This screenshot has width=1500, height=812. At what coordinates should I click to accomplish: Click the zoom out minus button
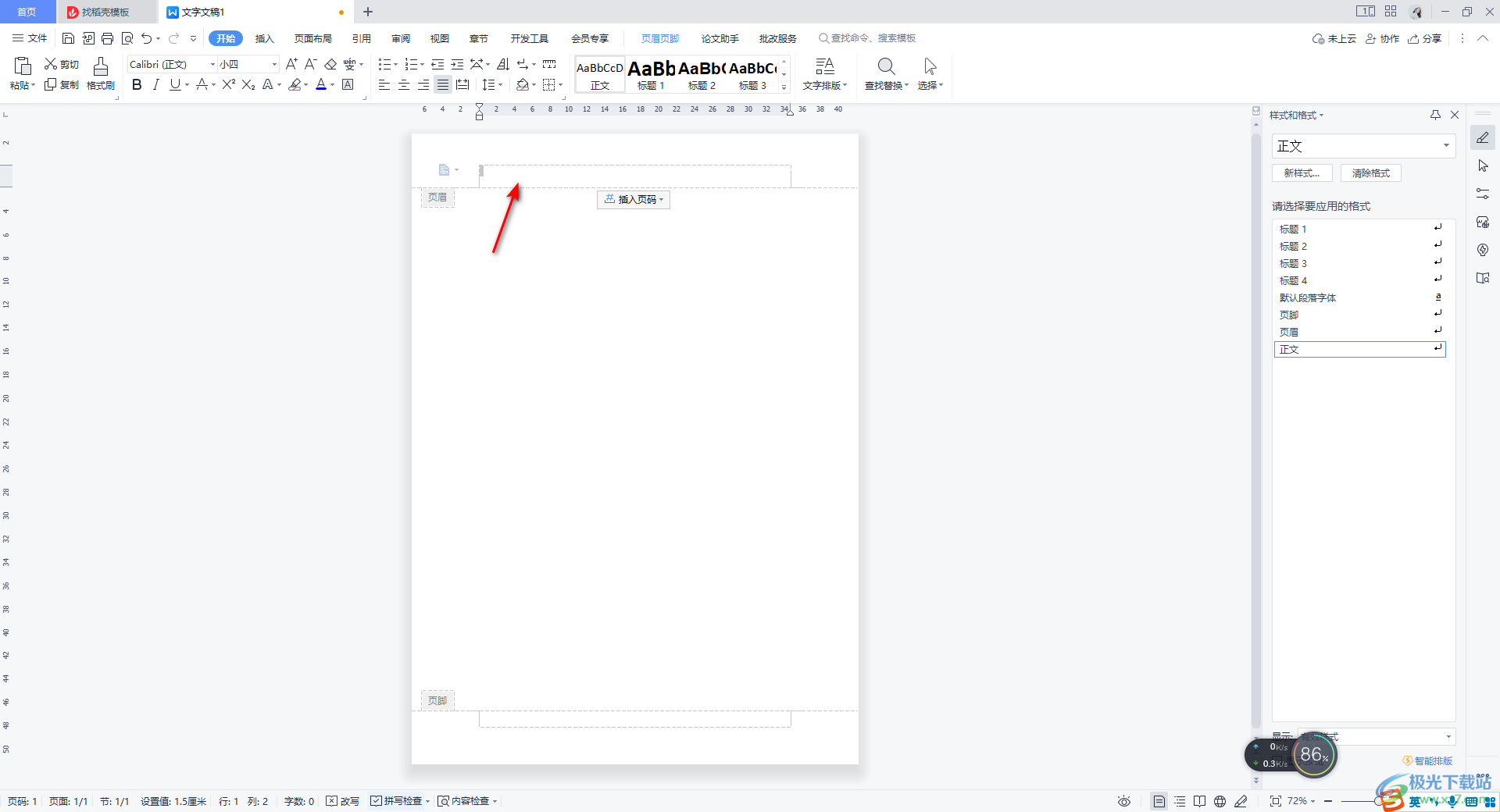pyautogui.click(x=1328, y=801)
